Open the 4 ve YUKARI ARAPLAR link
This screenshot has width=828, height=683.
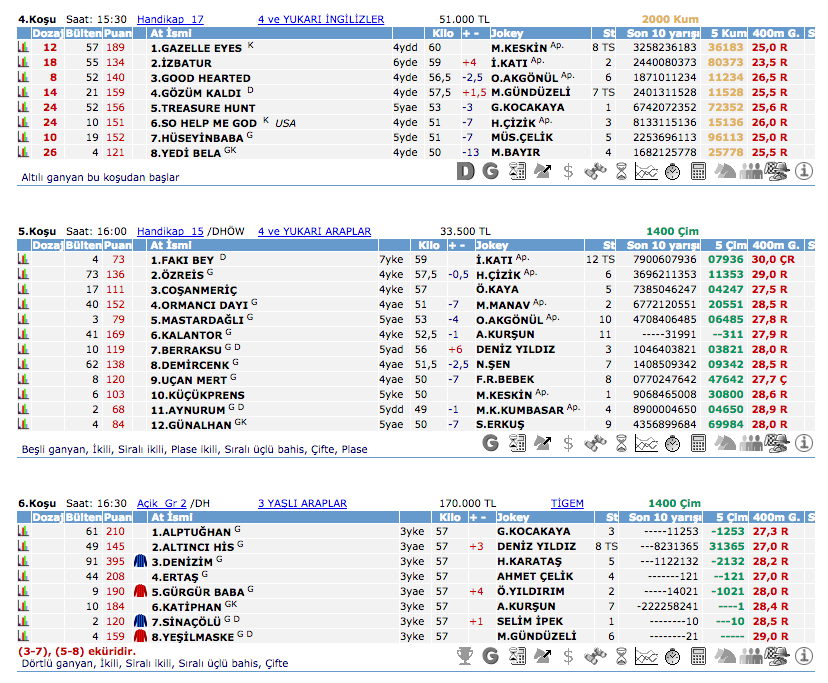click(x=314, y=231)
